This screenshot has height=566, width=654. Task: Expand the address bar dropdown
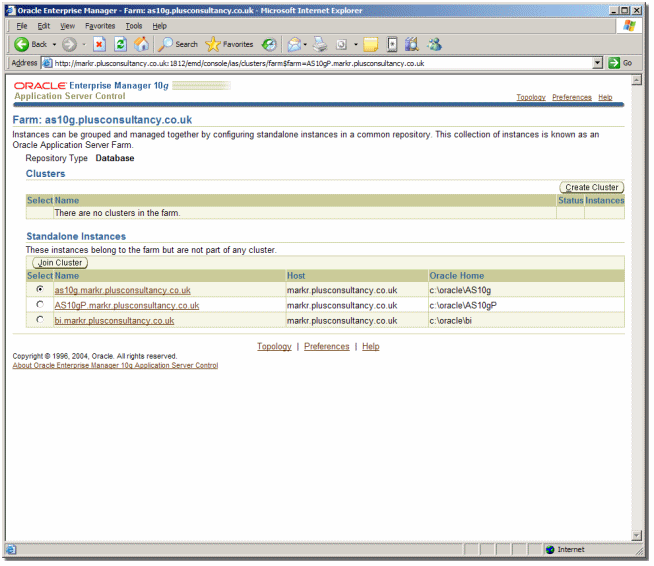tap(598, 63)
